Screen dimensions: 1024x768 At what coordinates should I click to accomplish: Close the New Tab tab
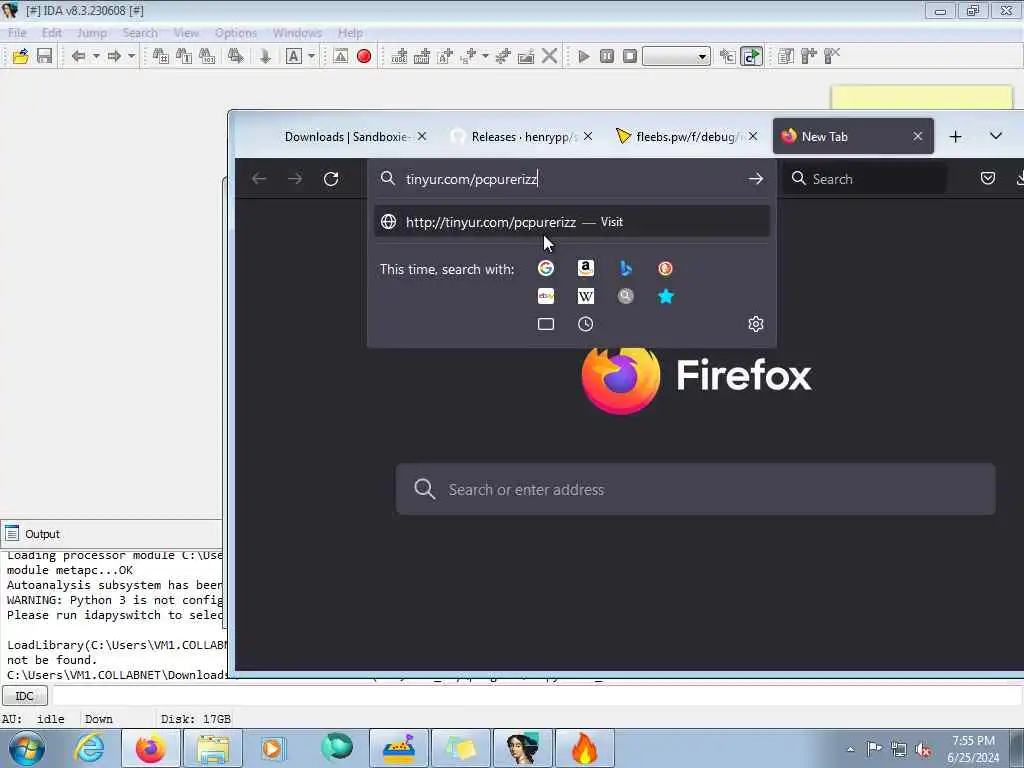tap(918, 136)
